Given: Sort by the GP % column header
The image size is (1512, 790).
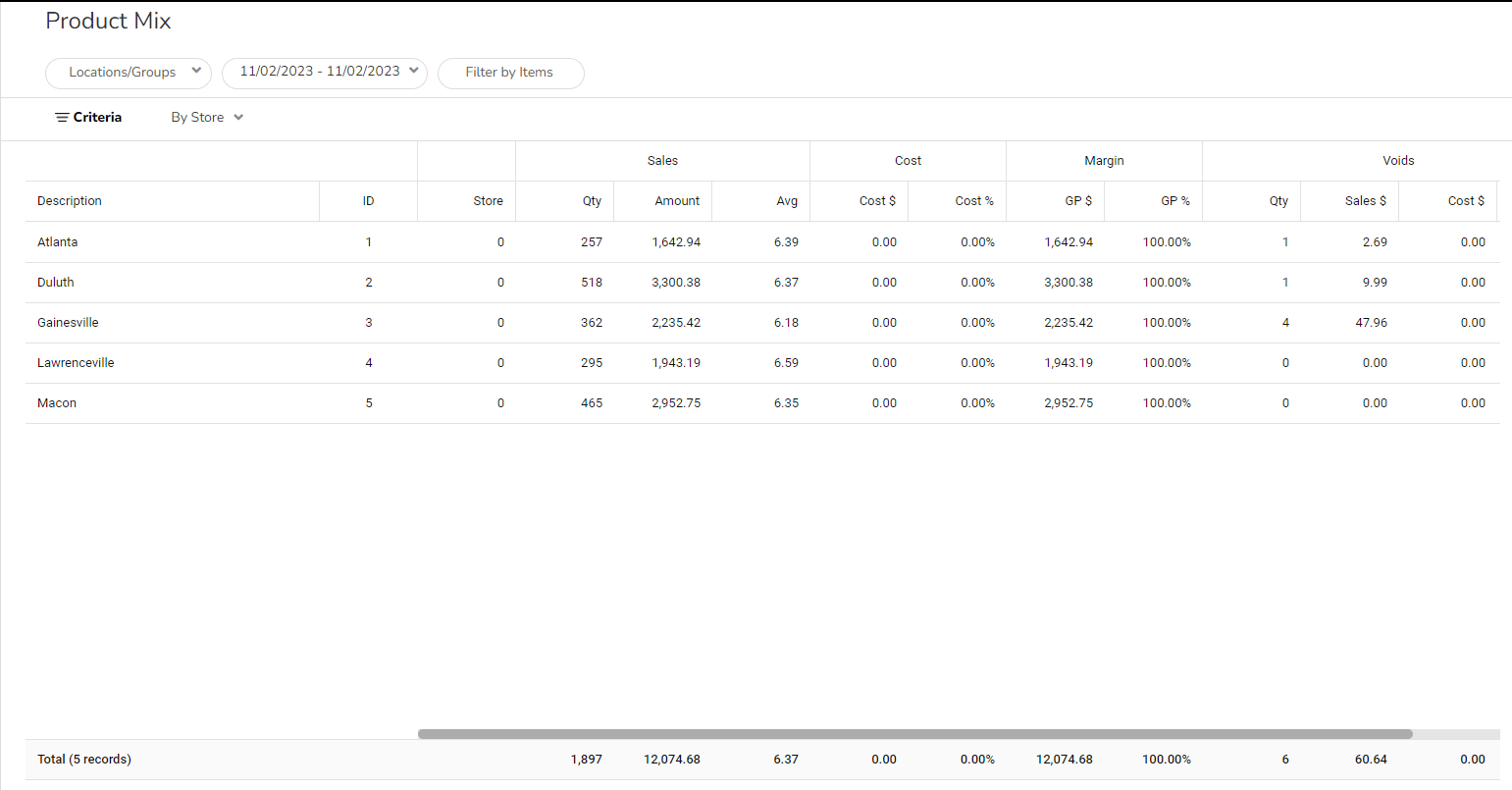Looking at the screenshot, I should click(1174, 201).
